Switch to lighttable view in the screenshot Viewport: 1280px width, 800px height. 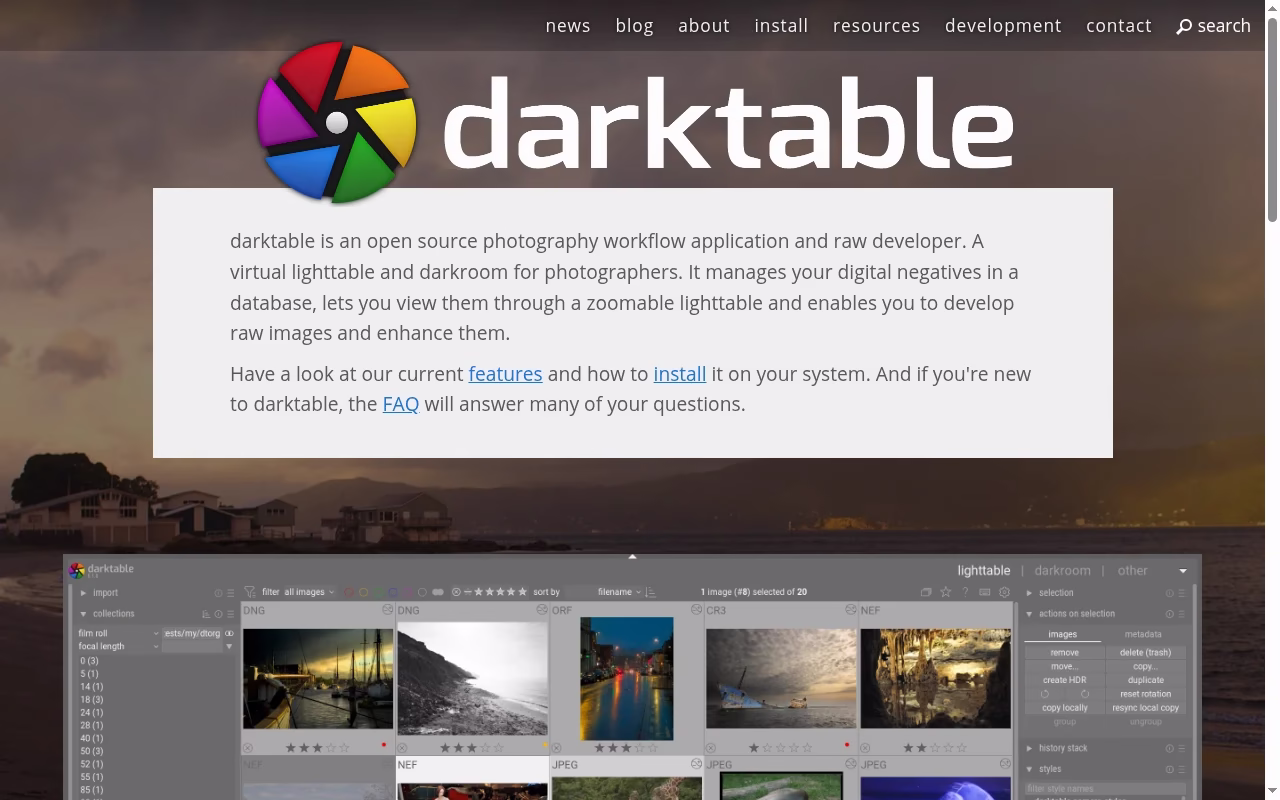pos(984,571)
